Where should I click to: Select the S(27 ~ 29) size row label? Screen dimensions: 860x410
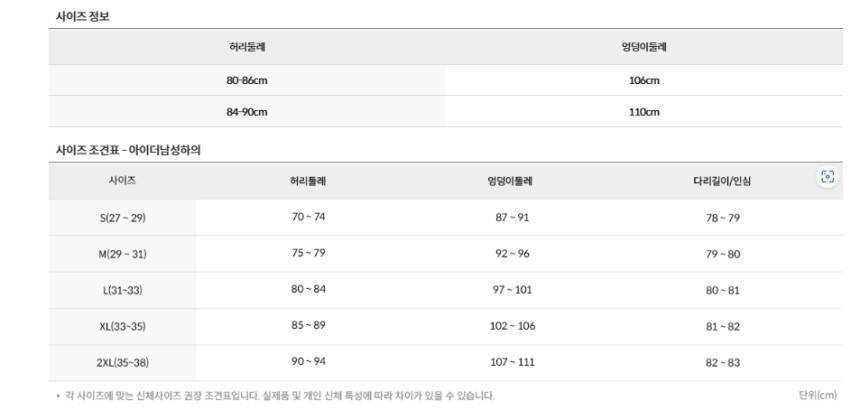122,217
